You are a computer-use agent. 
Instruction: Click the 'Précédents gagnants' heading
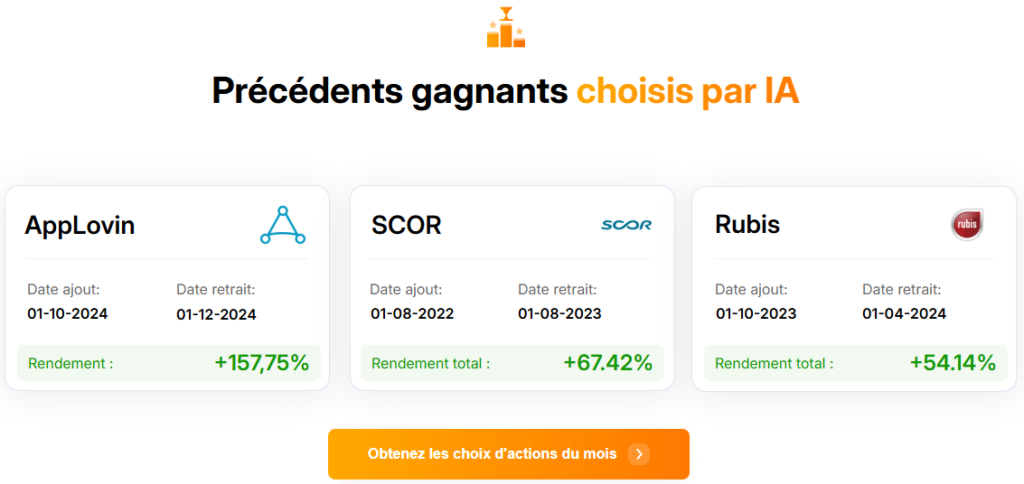pyautogui.click(x=390, y=91)
